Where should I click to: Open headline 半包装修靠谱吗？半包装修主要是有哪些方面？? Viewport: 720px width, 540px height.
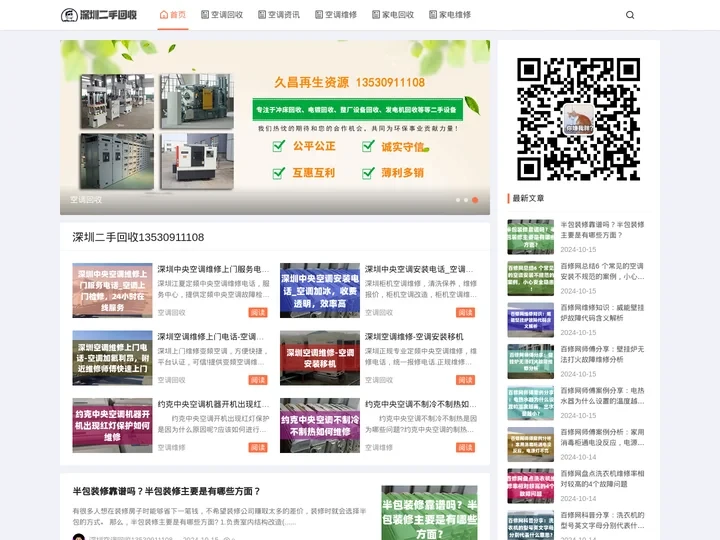(167, 491)
